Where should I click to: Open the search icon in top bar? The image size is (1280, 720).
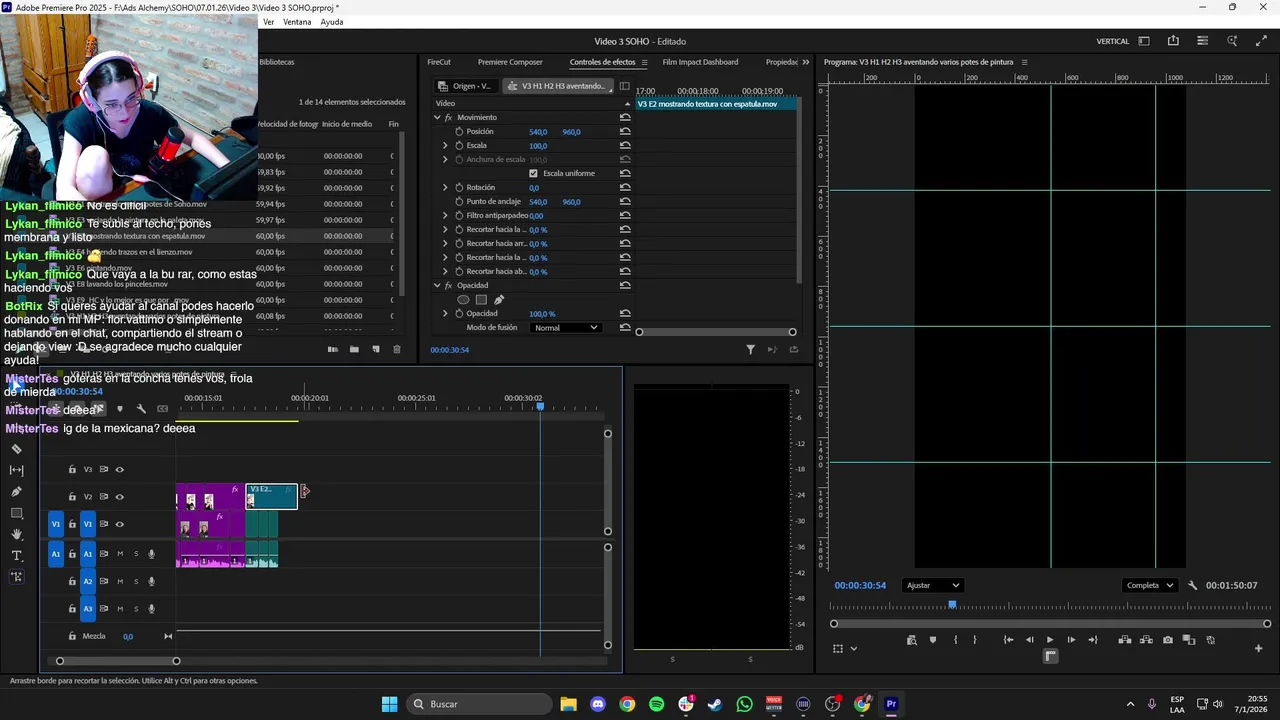point(1232,41)
